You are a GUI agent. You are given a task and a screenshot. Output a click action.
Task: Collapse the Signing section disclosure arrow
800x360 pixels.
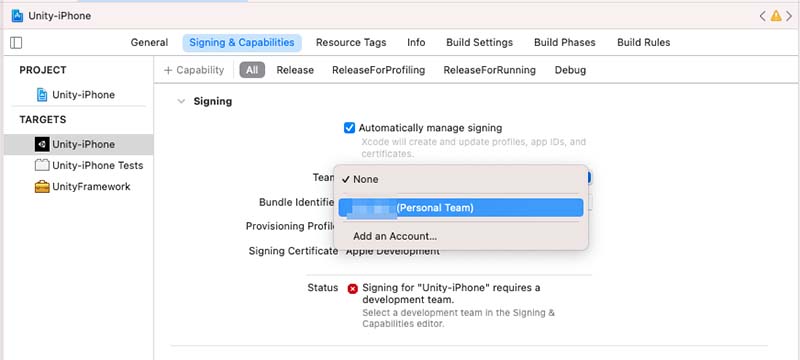(181, 101)
